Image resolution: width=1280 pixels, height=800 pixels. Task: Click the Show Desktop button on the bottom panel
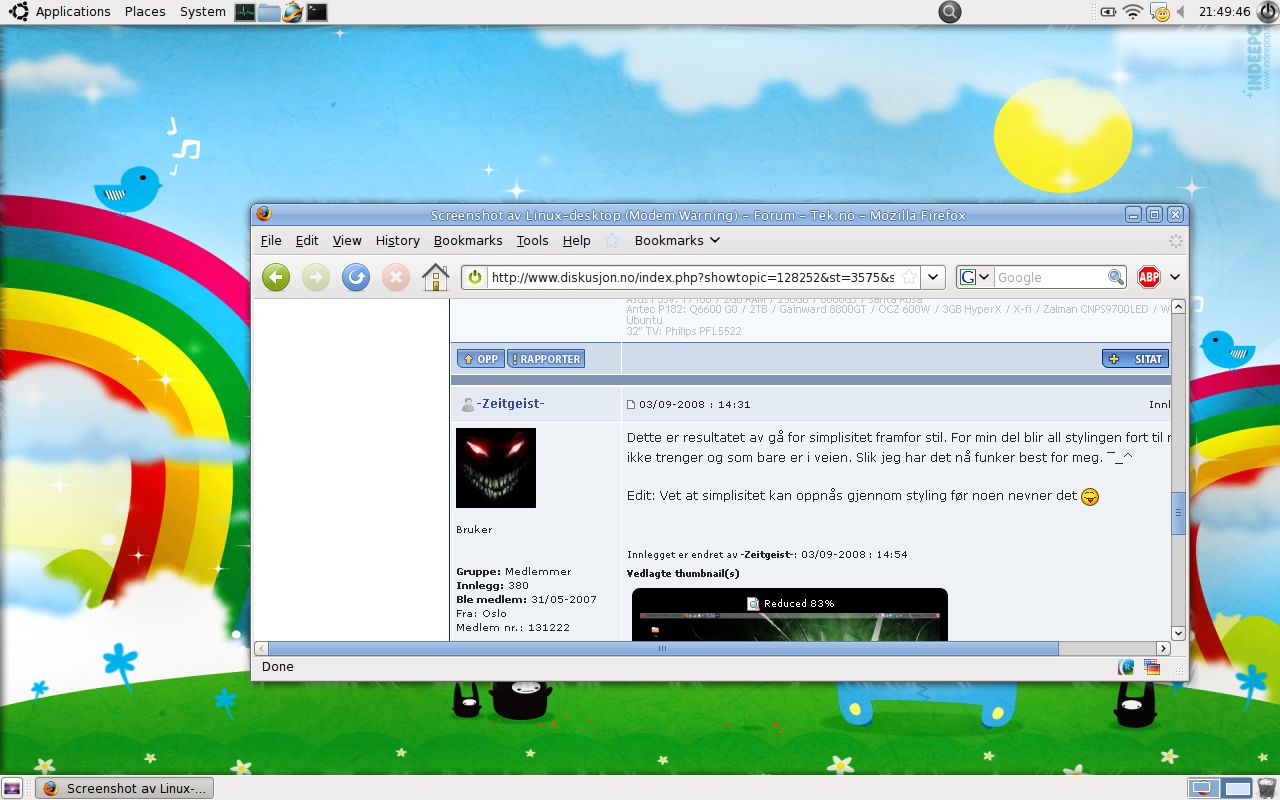coord(13,788)
